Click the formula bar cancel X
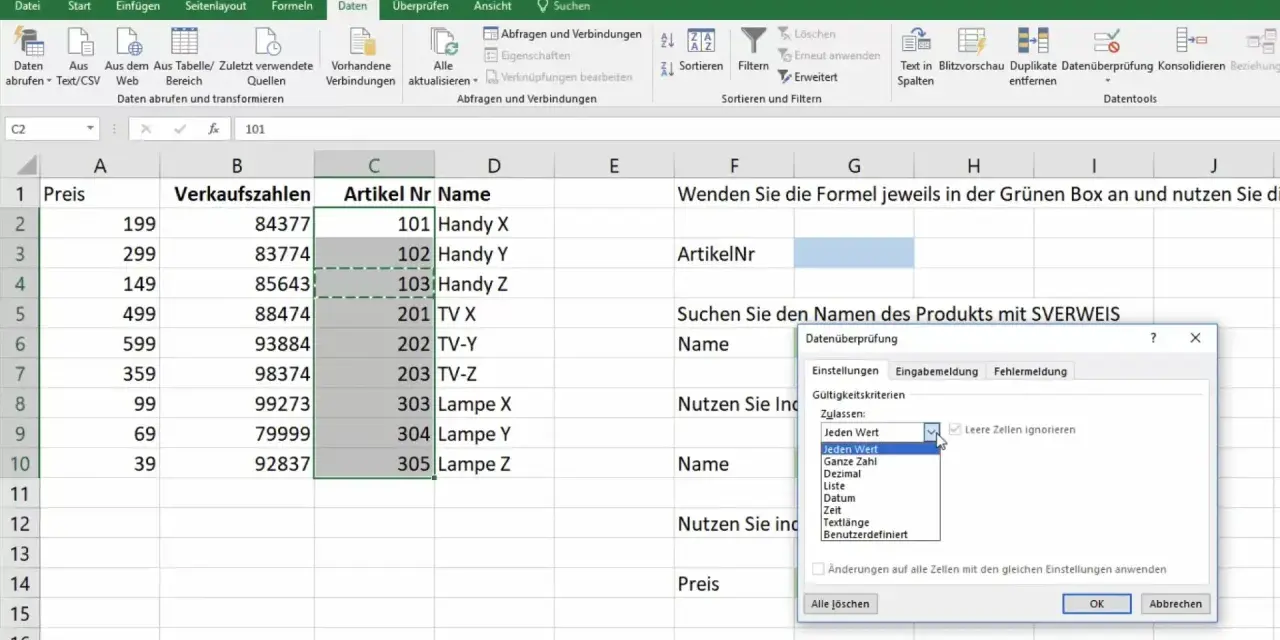 point(146,129)
